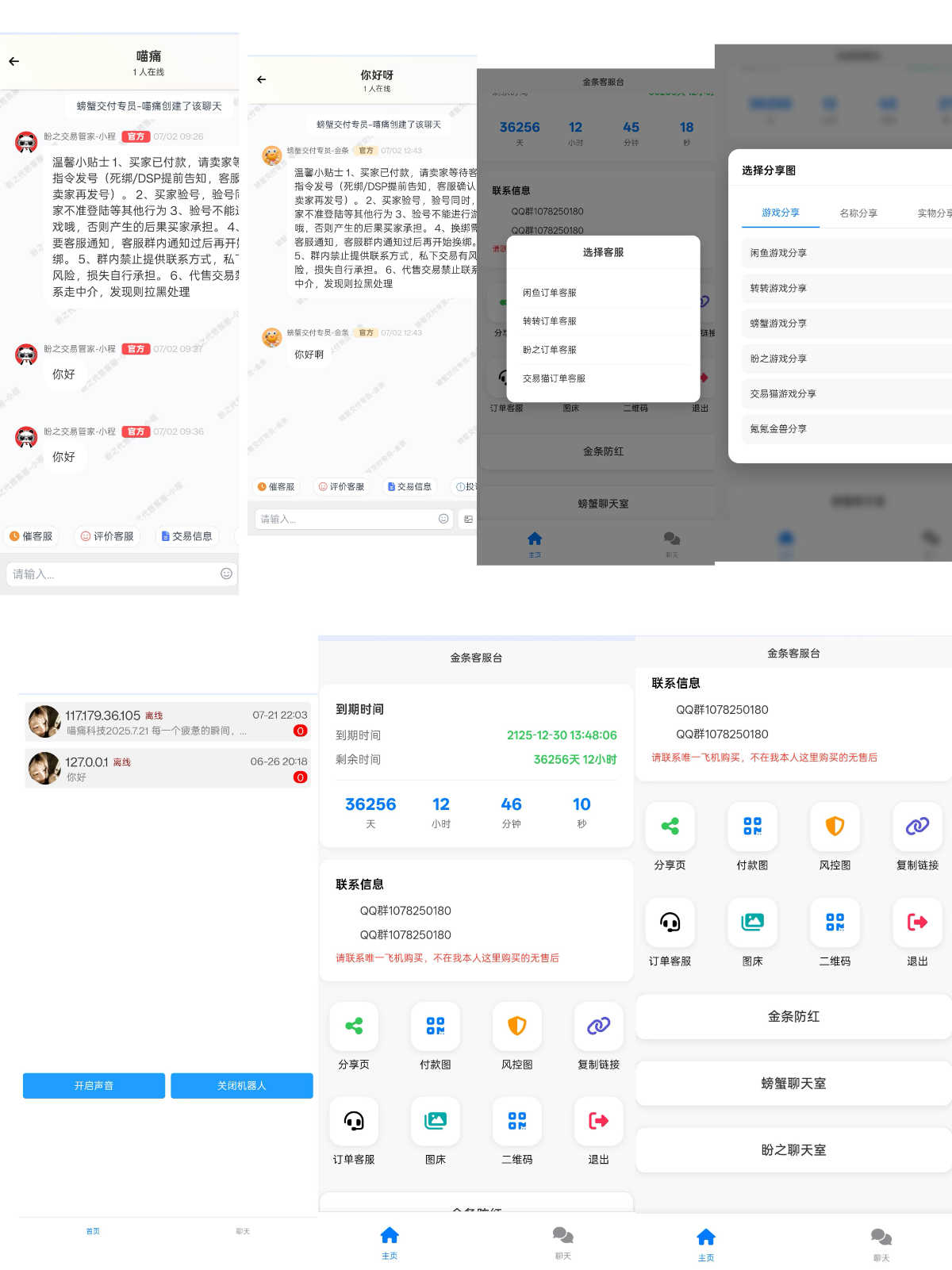Tap 催客服 in the 喵痛 chat
Image resolution: width=952 pixels, height=1270 pixels.
(31, 536)
